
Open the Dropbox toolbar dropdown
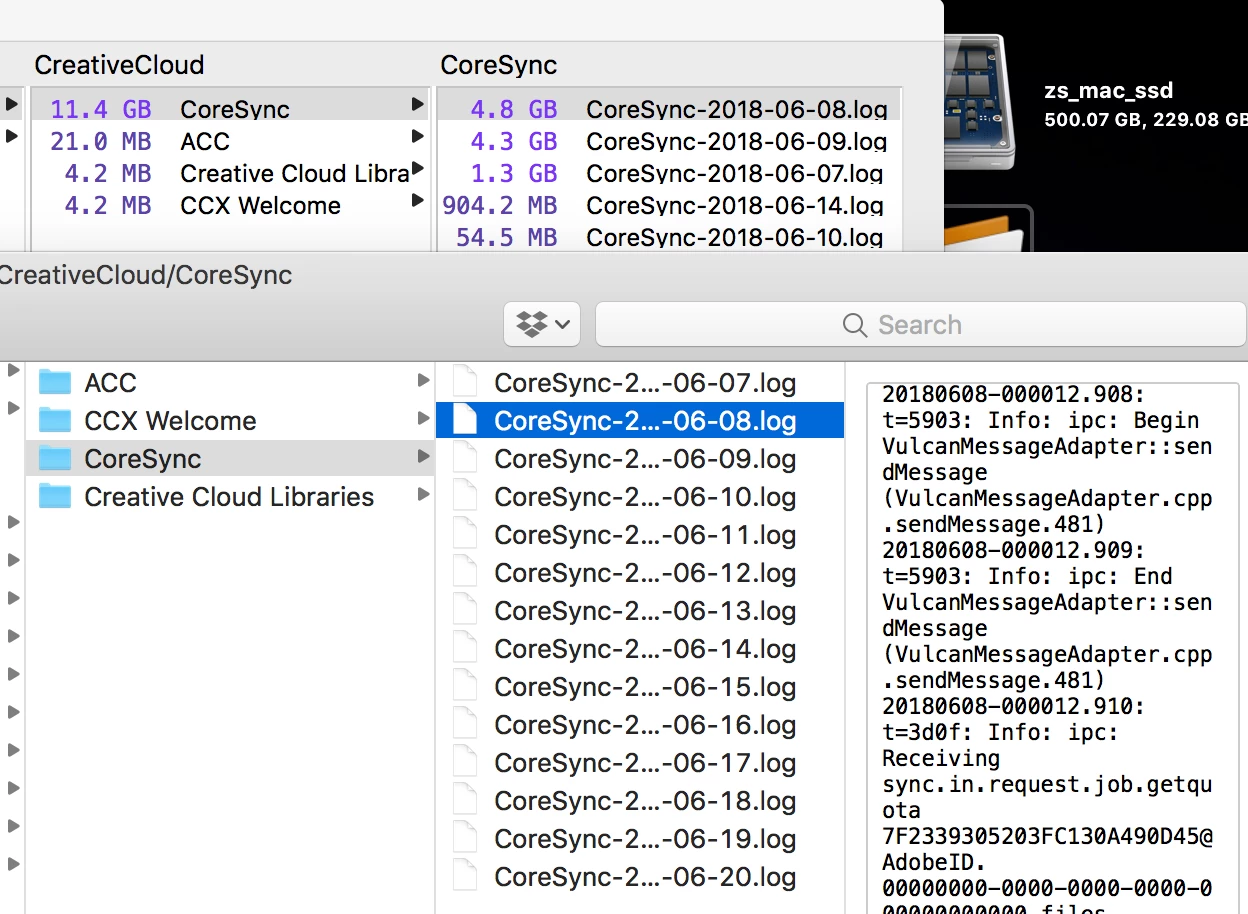[x=542, y=324]
